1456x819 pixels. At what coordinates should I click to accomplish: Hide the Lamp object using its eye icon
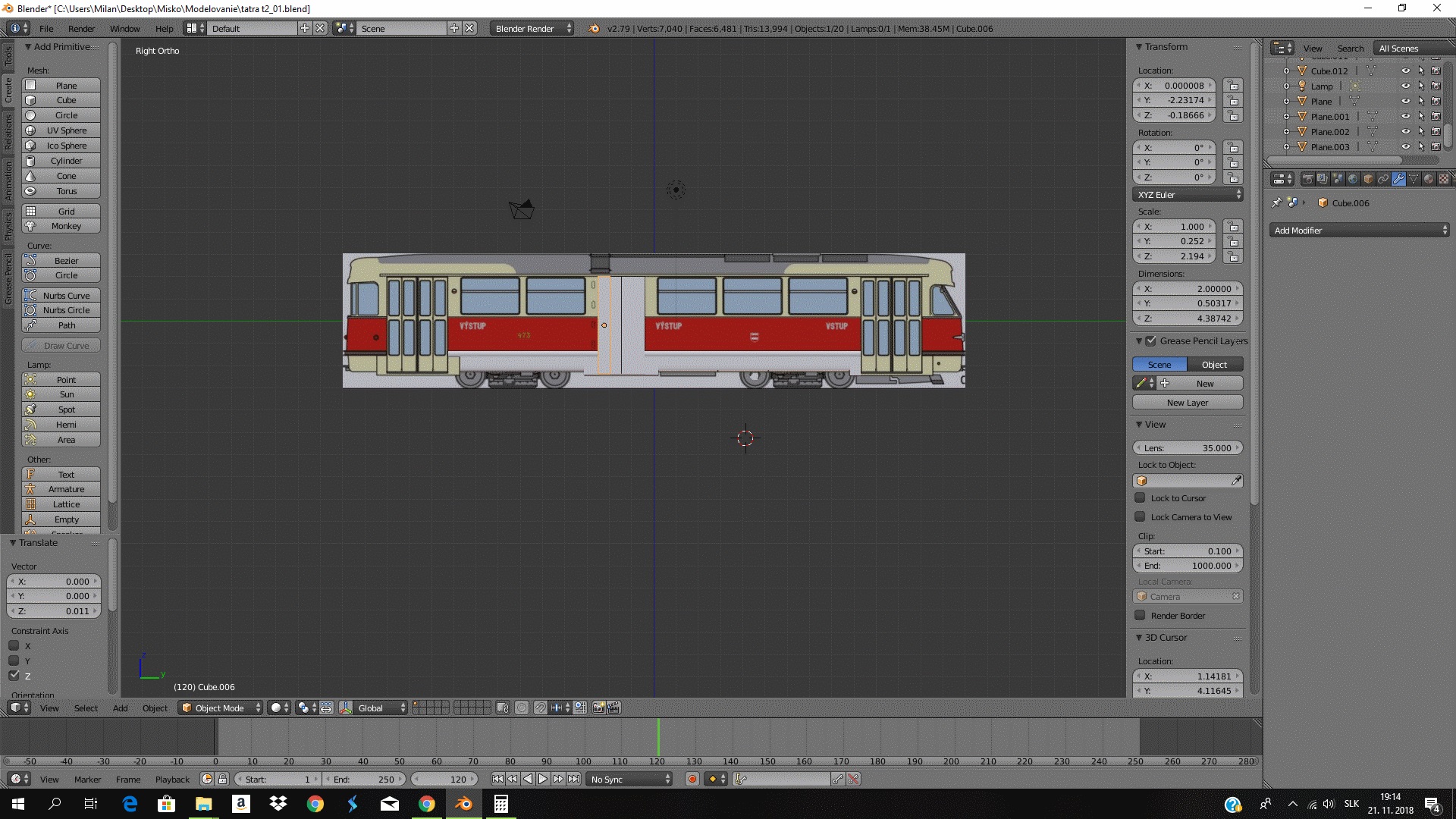coord(1405,86)
